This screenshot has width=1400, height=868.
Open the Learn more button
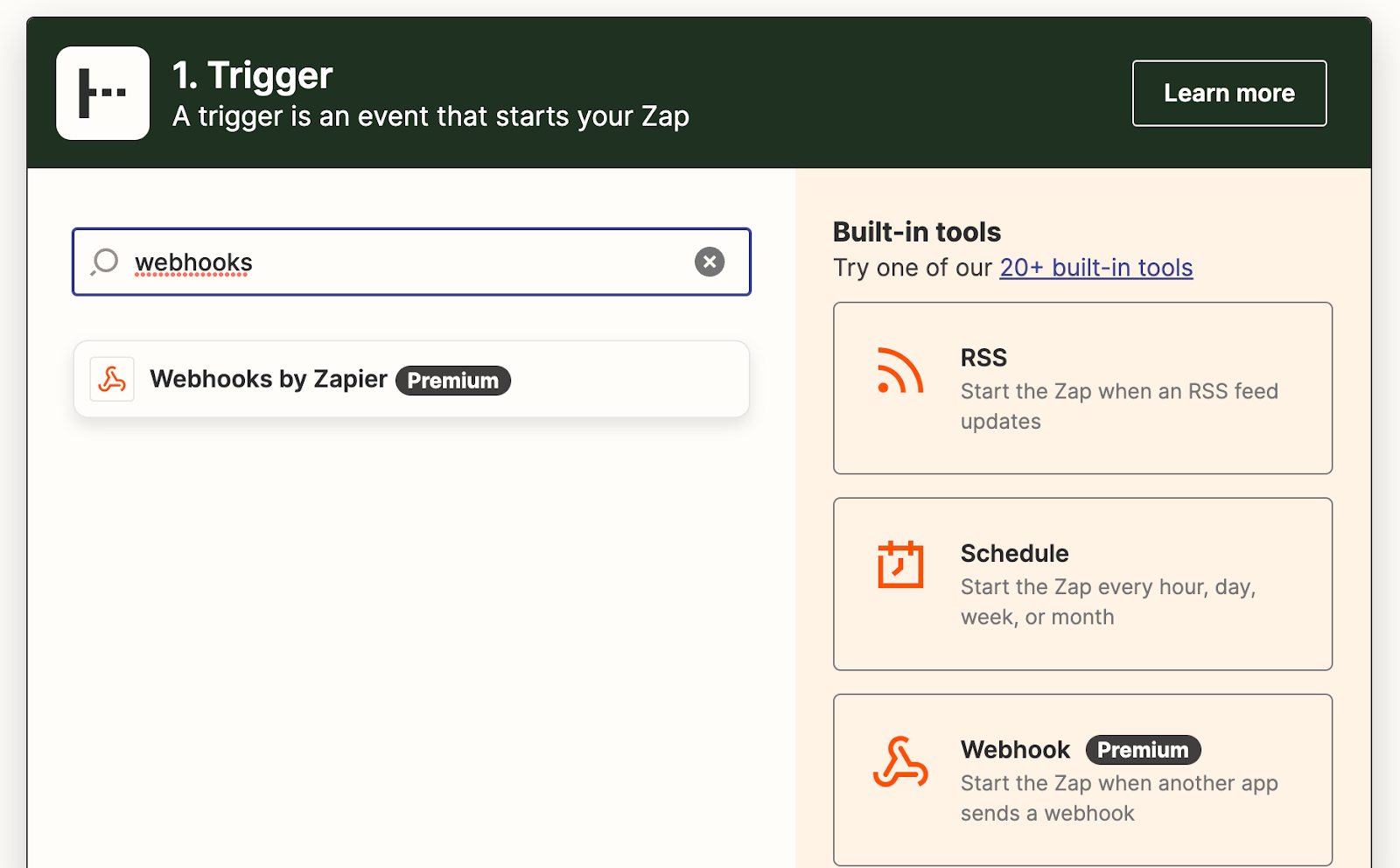1229,93
